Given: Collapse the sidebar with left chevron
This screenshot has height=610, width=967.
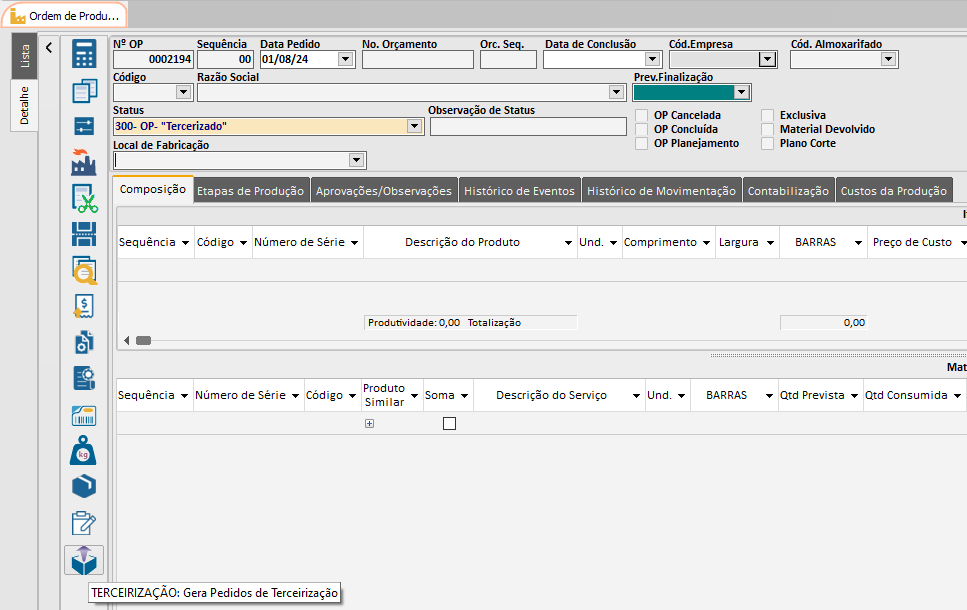Looking at the screenshot, I should pos(49,47).
